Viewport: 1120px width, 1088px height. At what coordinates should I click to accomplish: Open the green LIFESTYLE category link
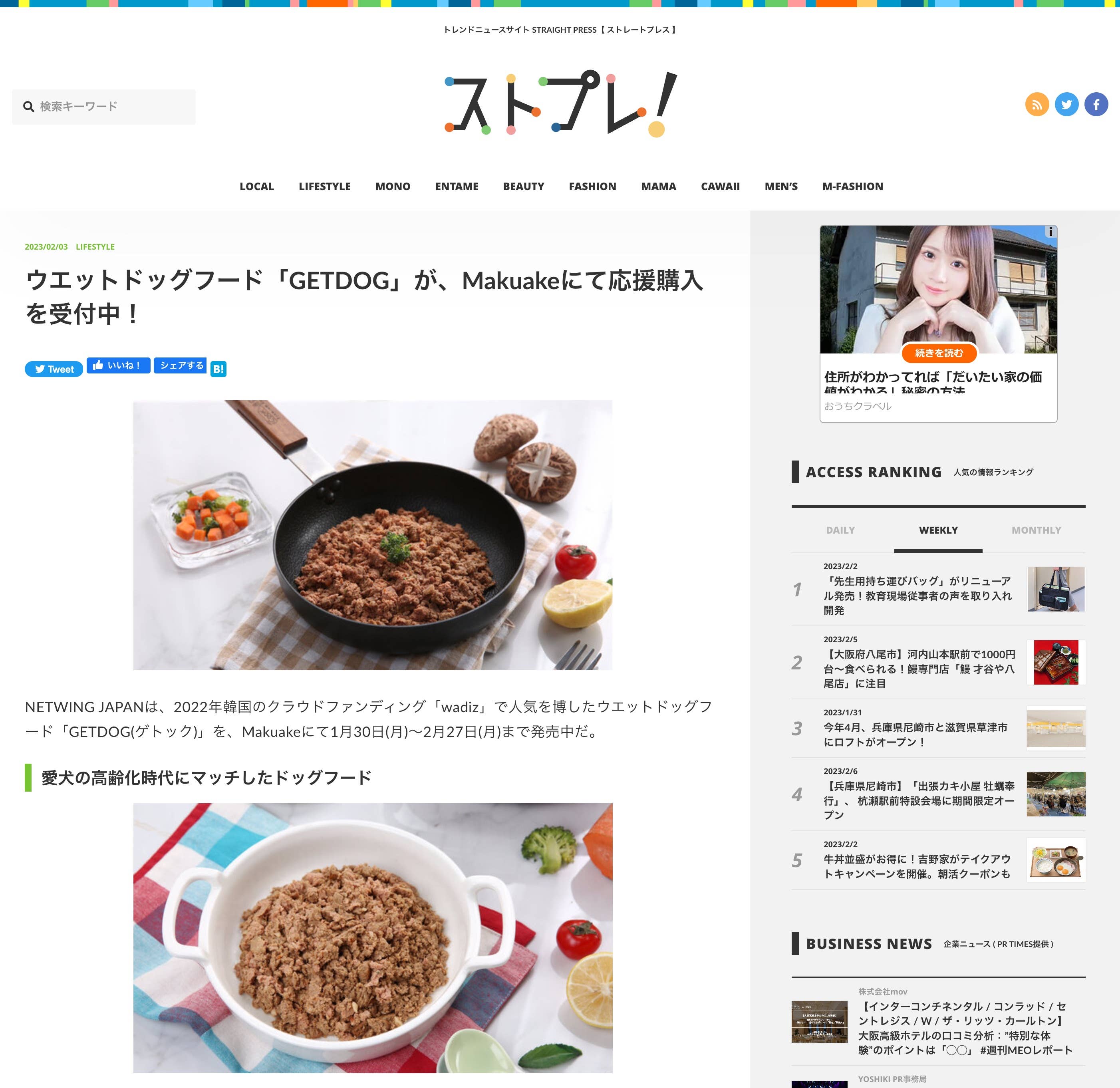pos(95,247)
